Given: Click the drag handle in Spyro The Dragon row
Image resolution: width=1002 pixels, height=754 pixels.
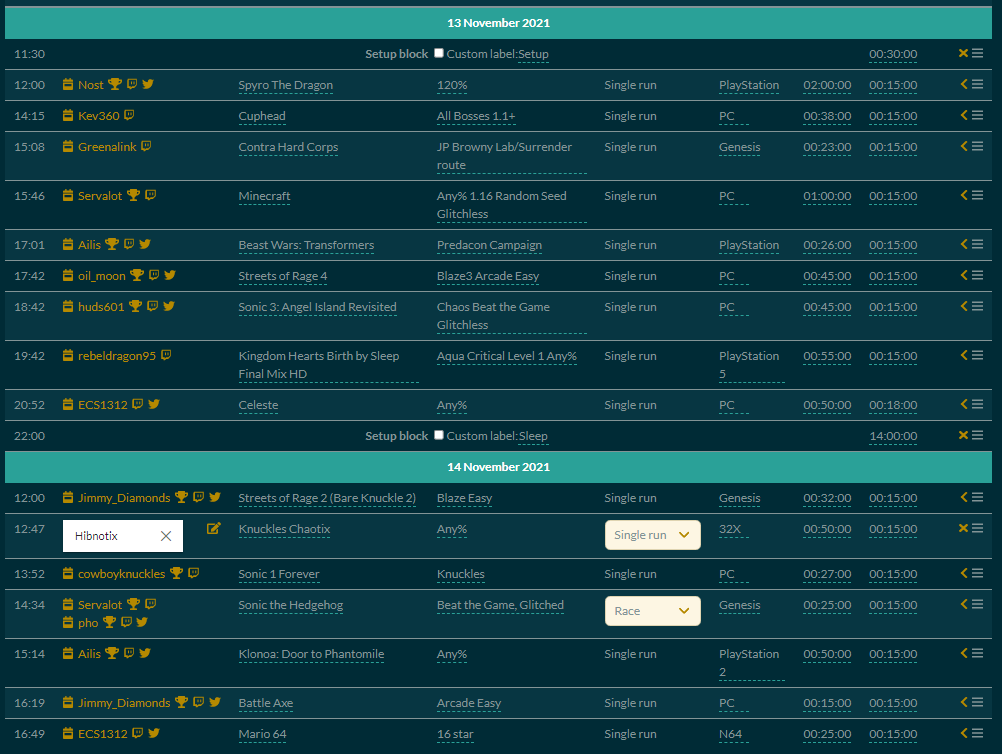Looking at the screenshot, I should [x=978, y=84].
